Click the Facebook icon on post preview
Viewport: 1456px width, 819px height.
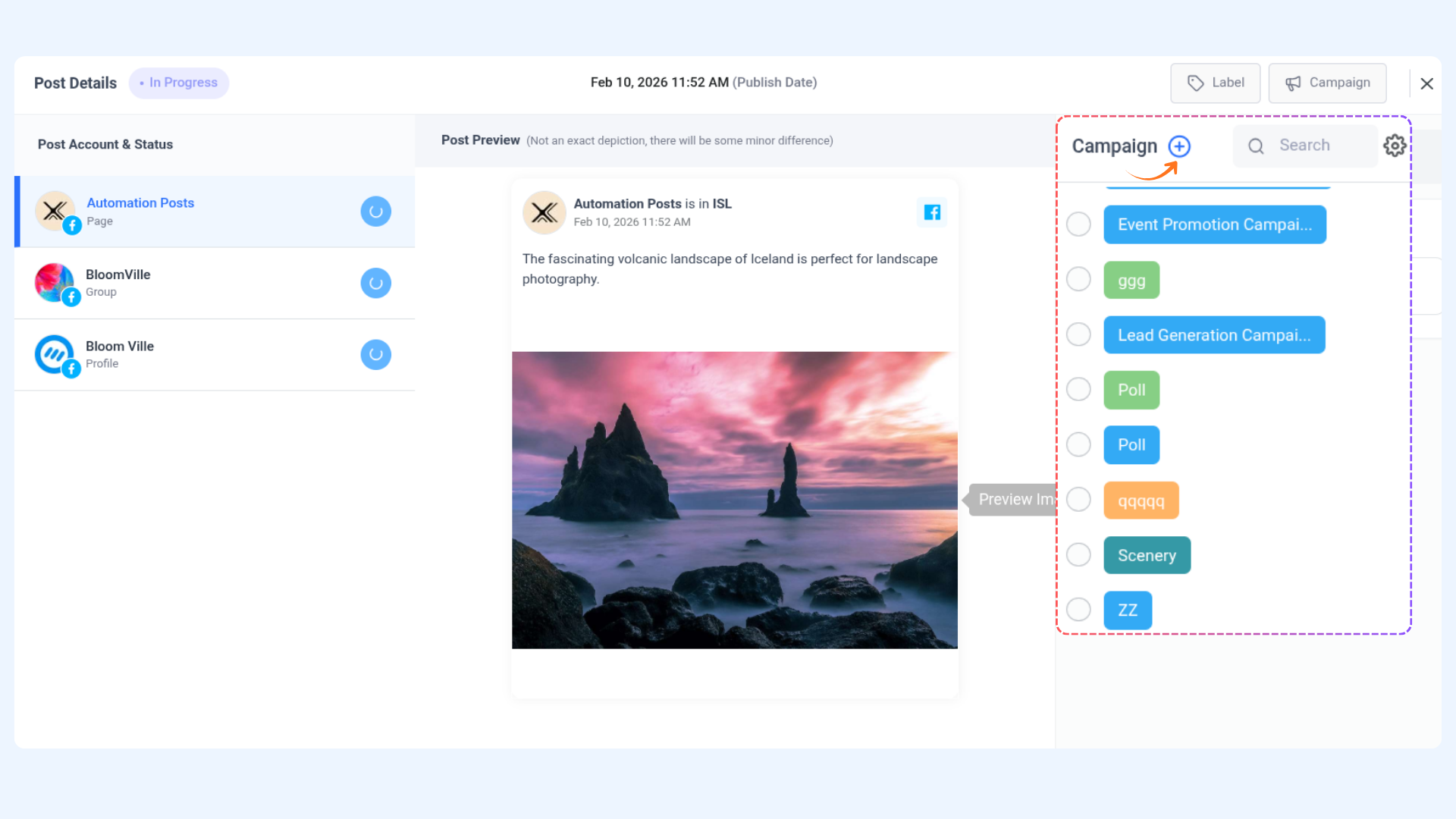tap(932, 212)
